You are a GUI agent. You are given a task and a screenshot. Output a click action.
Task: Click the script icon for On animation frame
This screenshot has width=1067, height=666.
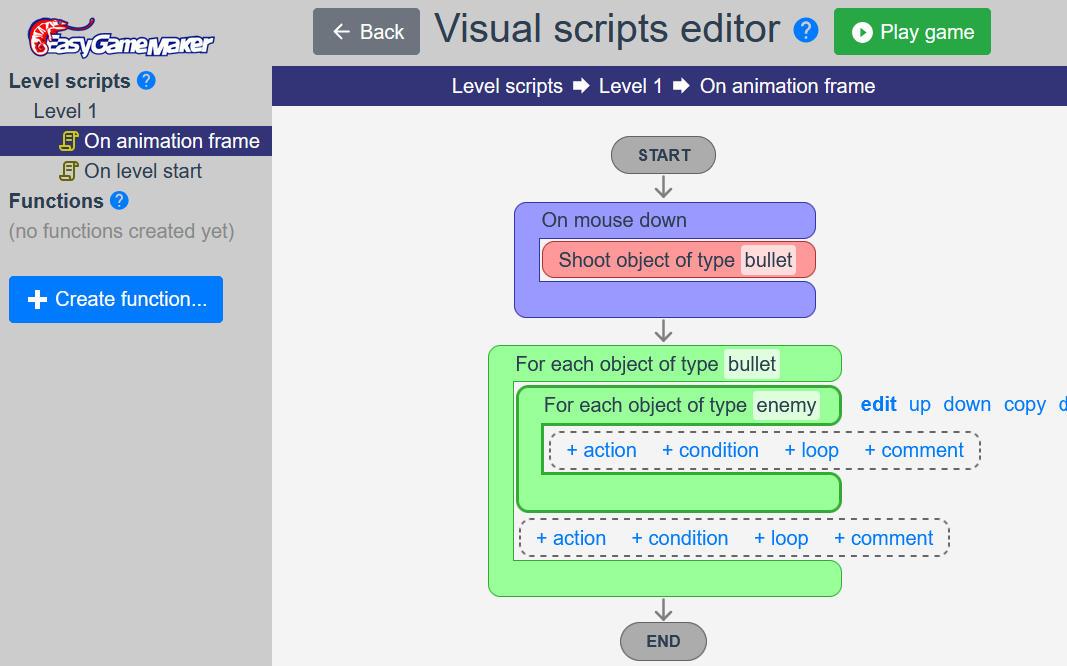click(69, 141)
